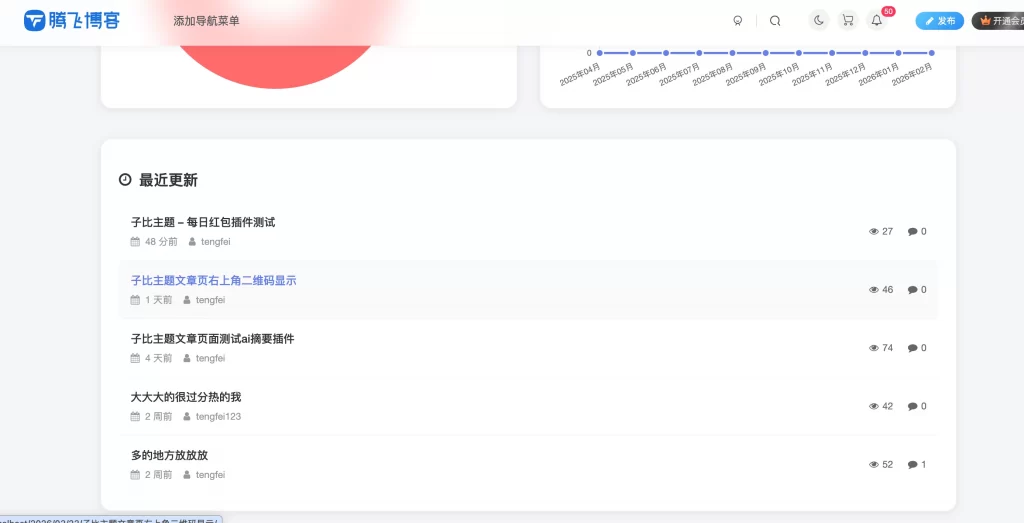The width and height of the screenshot is (1024, 523).
Task: Click comment bubble icon on 二维码显示 row
Action: tap(913, 290)
